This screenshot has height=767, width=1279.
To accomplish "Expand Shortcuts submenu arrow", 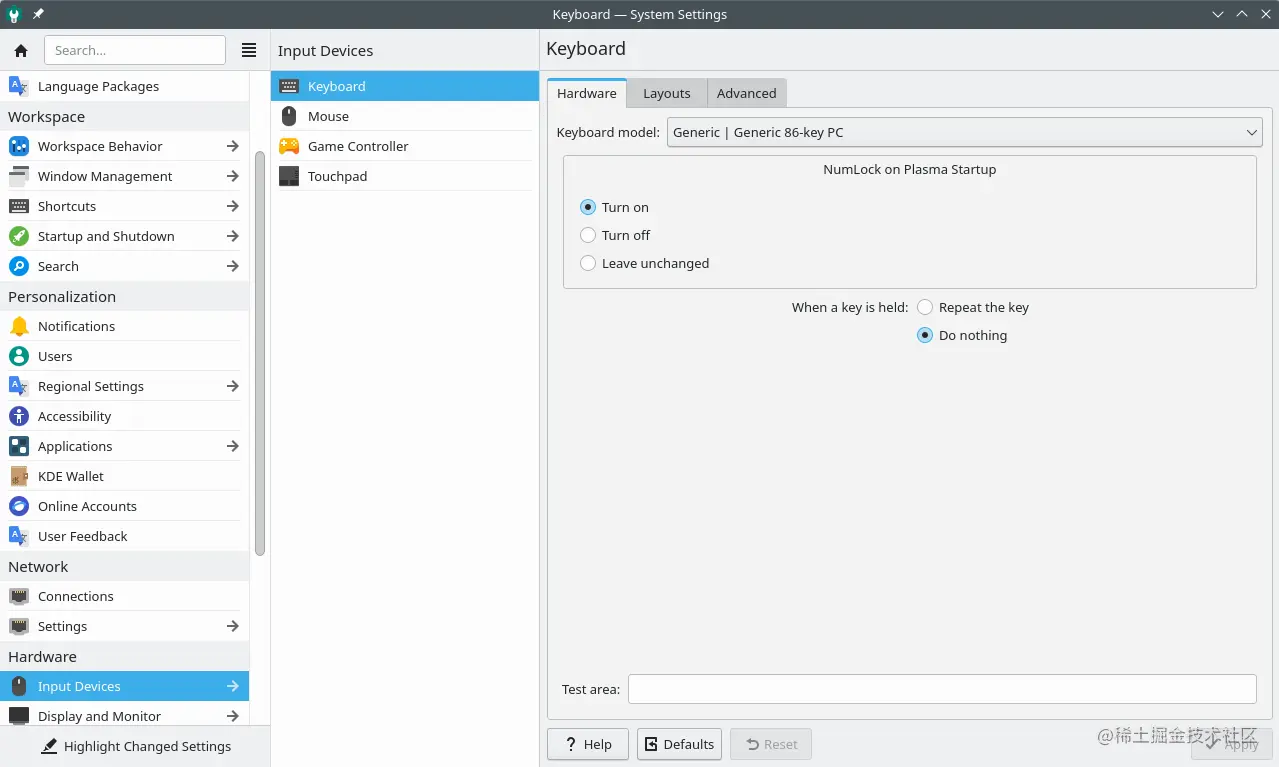I will click(232, 206).
